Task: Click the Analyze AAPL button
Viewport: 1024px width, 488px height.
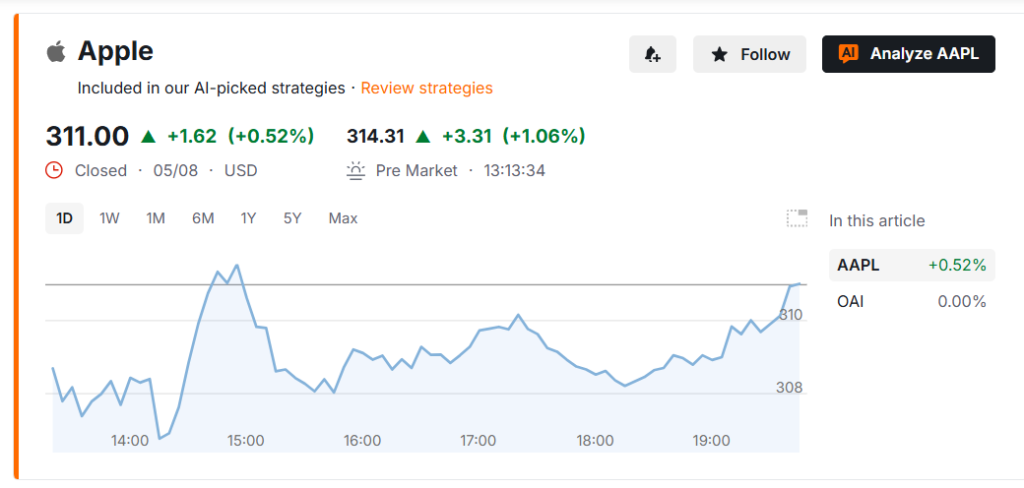Action: [x=908, y=54]
